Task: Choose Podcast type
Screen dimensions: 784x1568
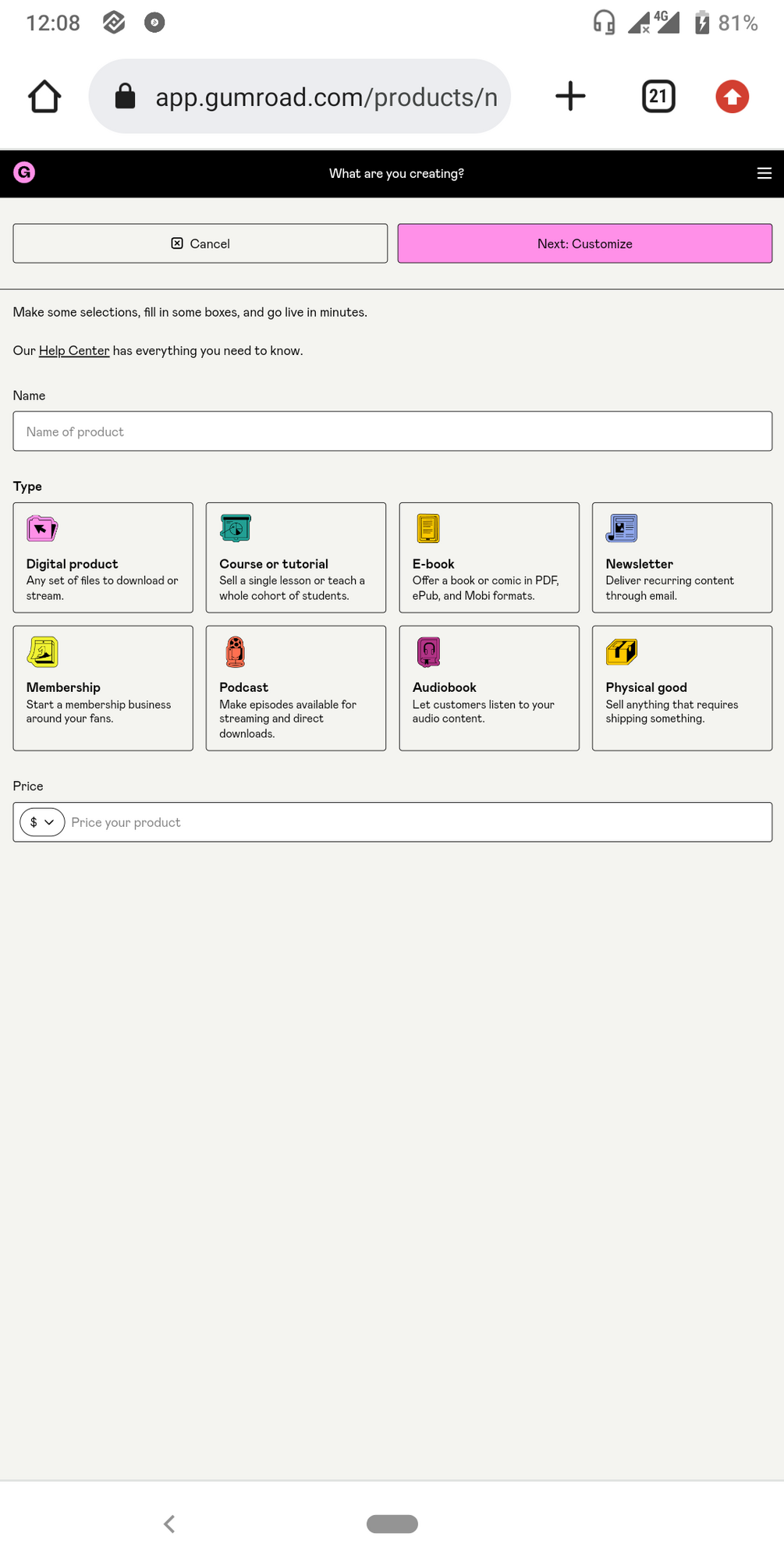Action: pos(296,688)
